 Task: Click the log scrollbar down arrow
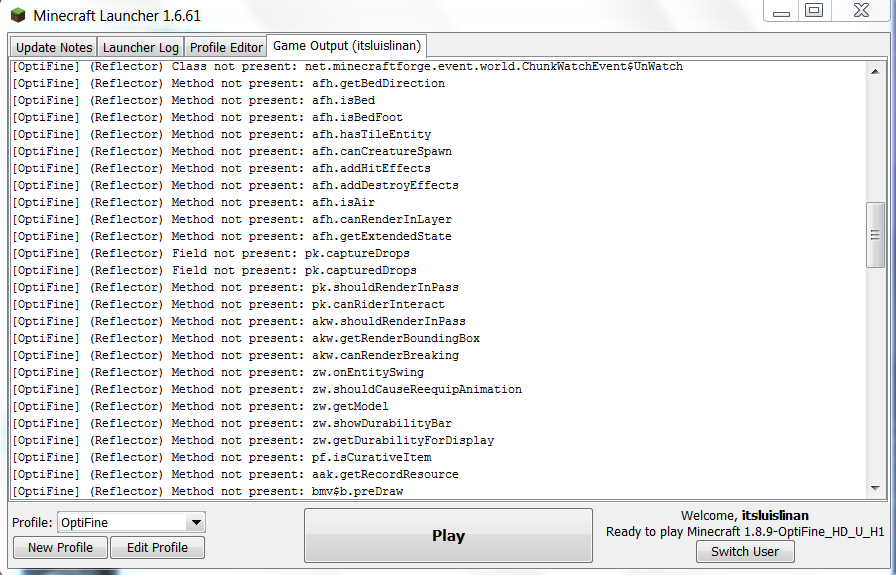click(x=875, y=488)
